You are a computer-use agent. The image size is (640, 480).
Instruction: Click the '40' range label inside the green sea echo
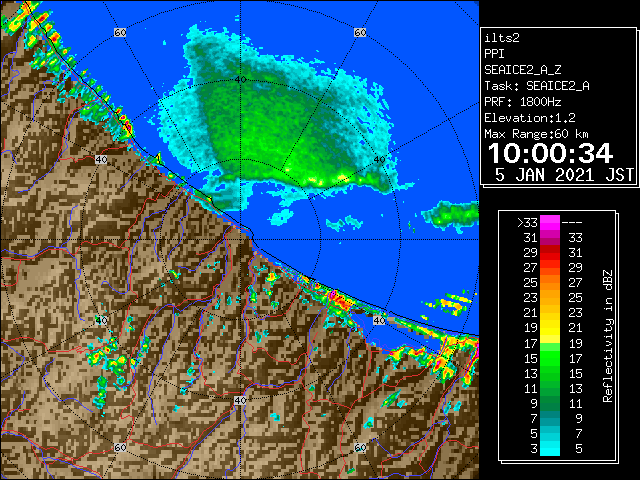click(x=241, y=79)
